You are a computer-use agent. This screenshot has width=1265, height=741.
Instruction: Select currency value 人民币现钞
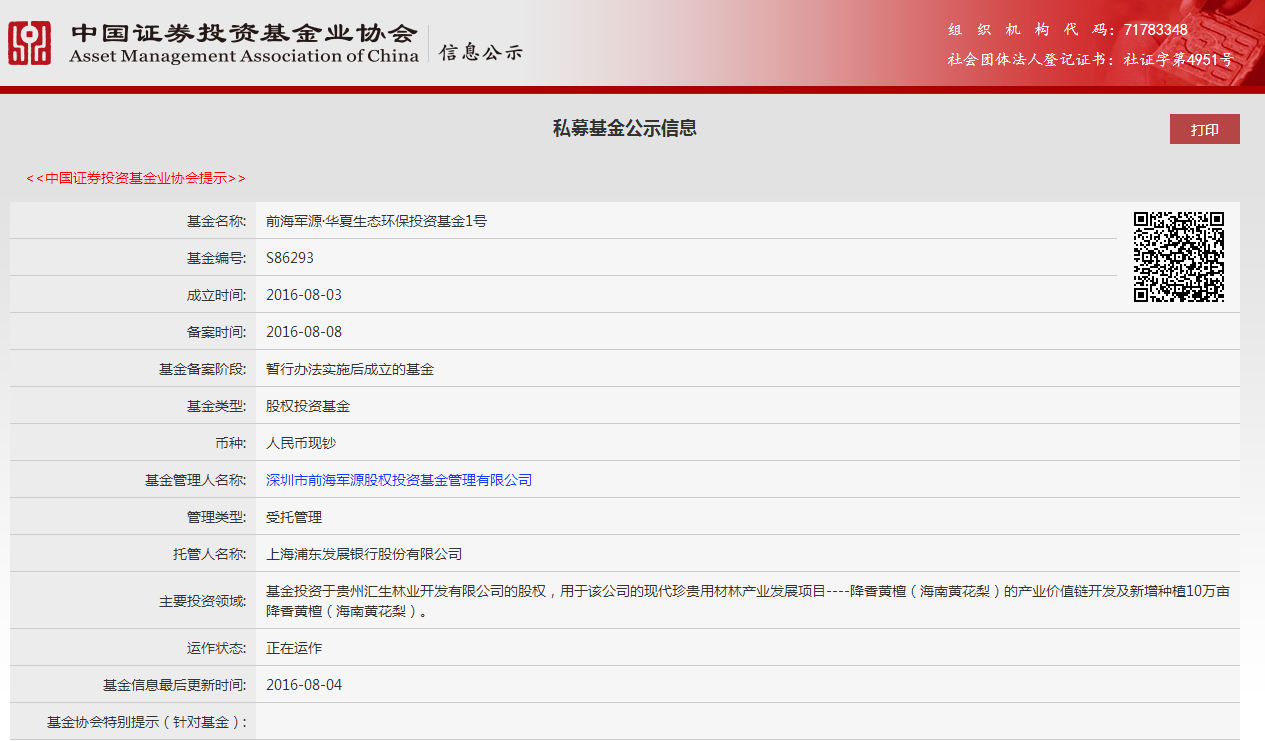point(301,443)
